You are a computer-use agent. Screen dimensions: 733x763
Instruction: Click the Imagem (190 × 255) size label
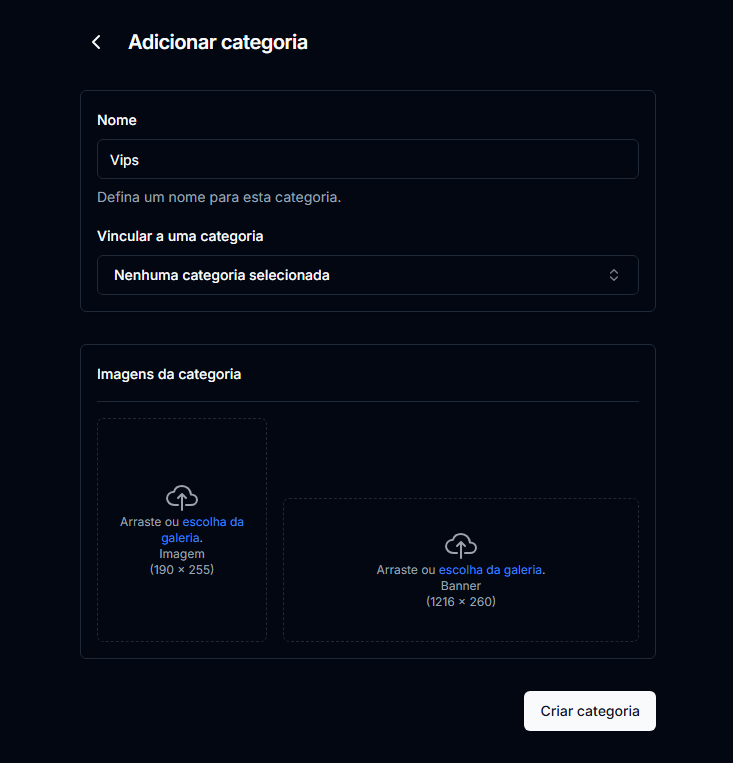click(x=182, y=562)
